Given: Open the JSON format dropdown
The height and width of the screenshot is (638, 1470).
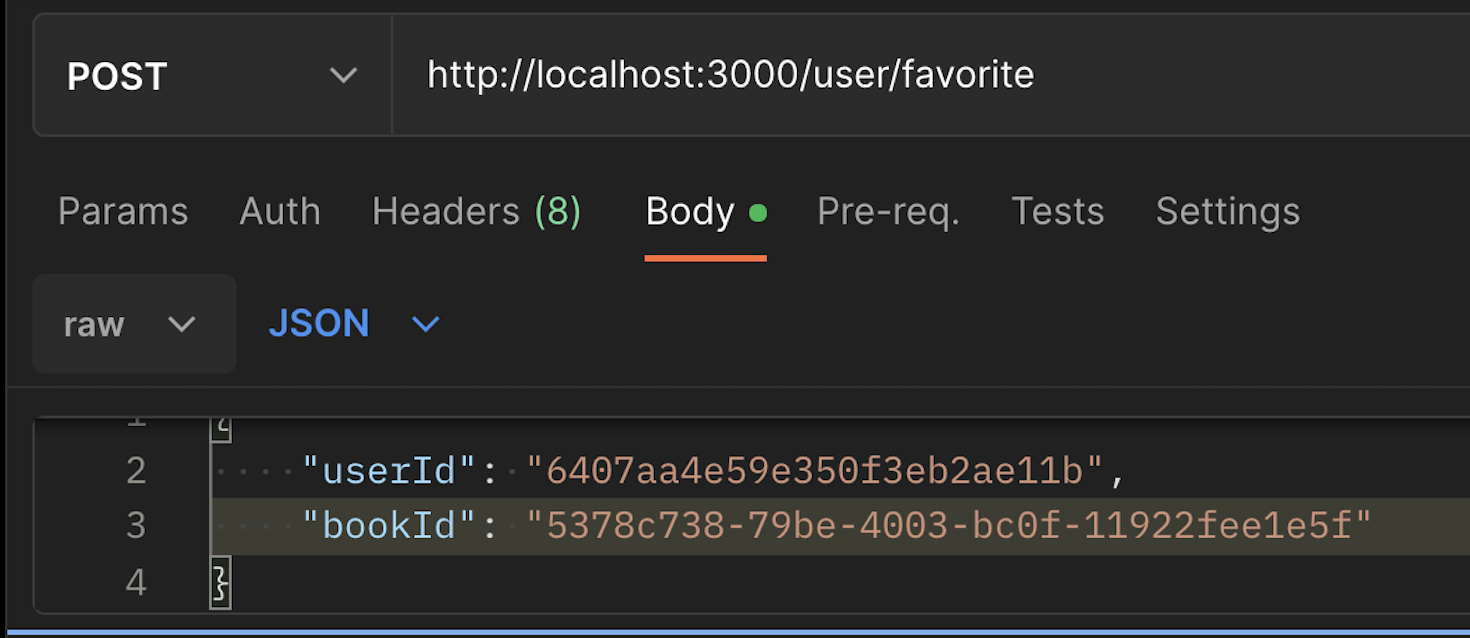Looking at the screenshot, I should click(x=354, y=324).
